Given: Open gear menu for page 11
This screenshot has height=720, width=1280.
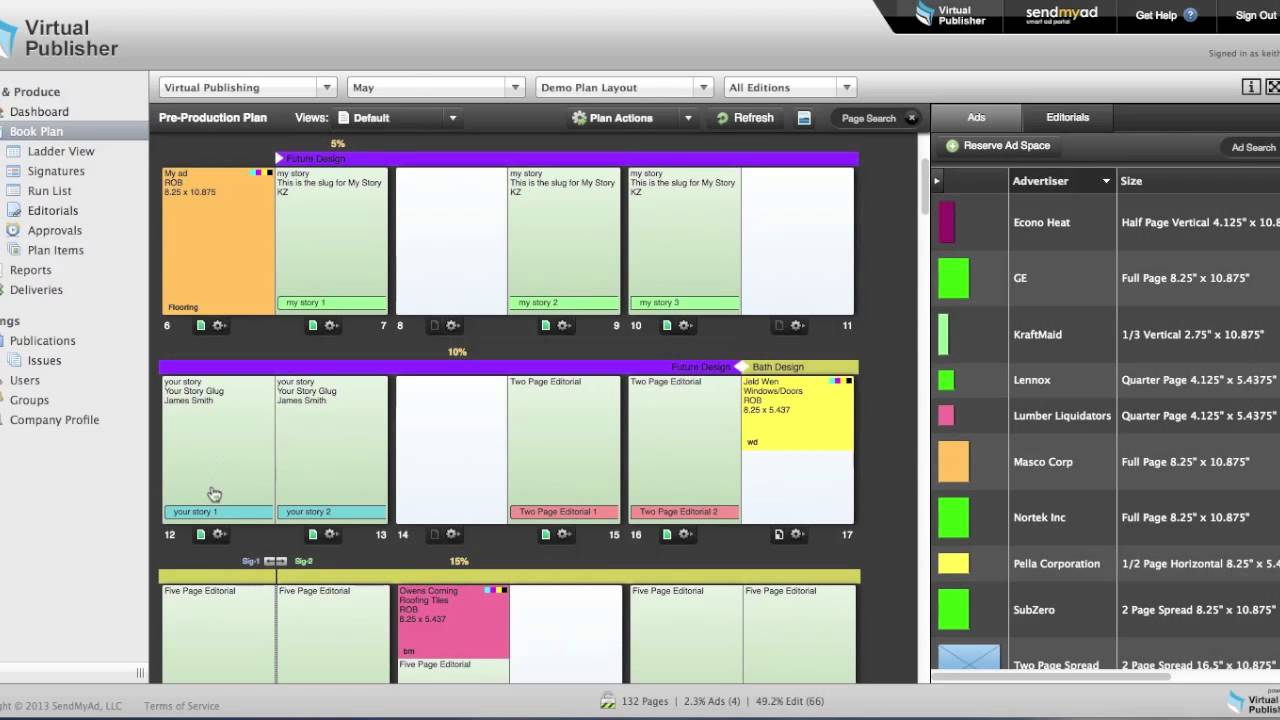Looking at the screenshot, I should pyautogui.click(x=797, y=325).
